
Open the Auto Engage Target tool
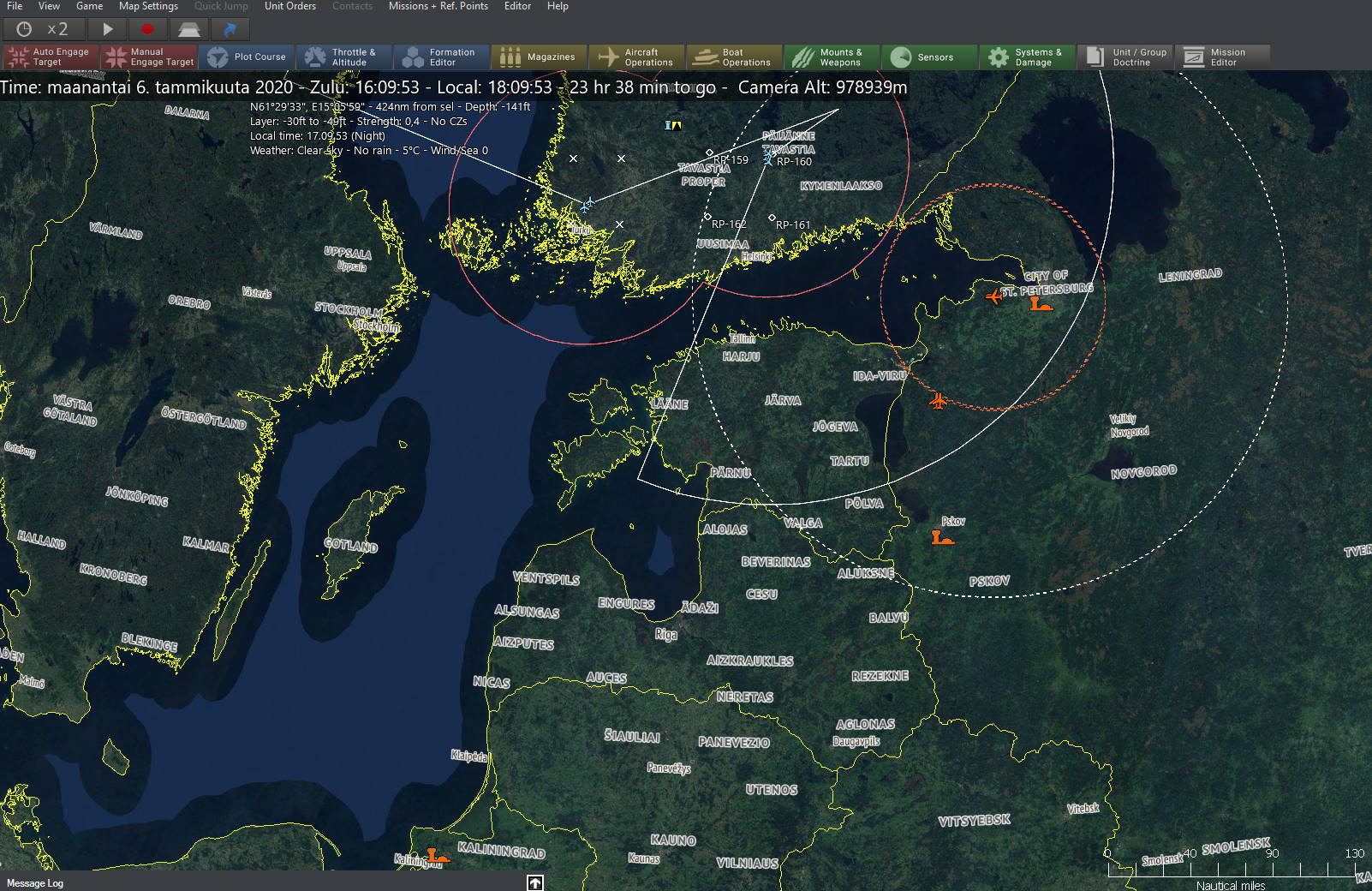coord(50,57)
